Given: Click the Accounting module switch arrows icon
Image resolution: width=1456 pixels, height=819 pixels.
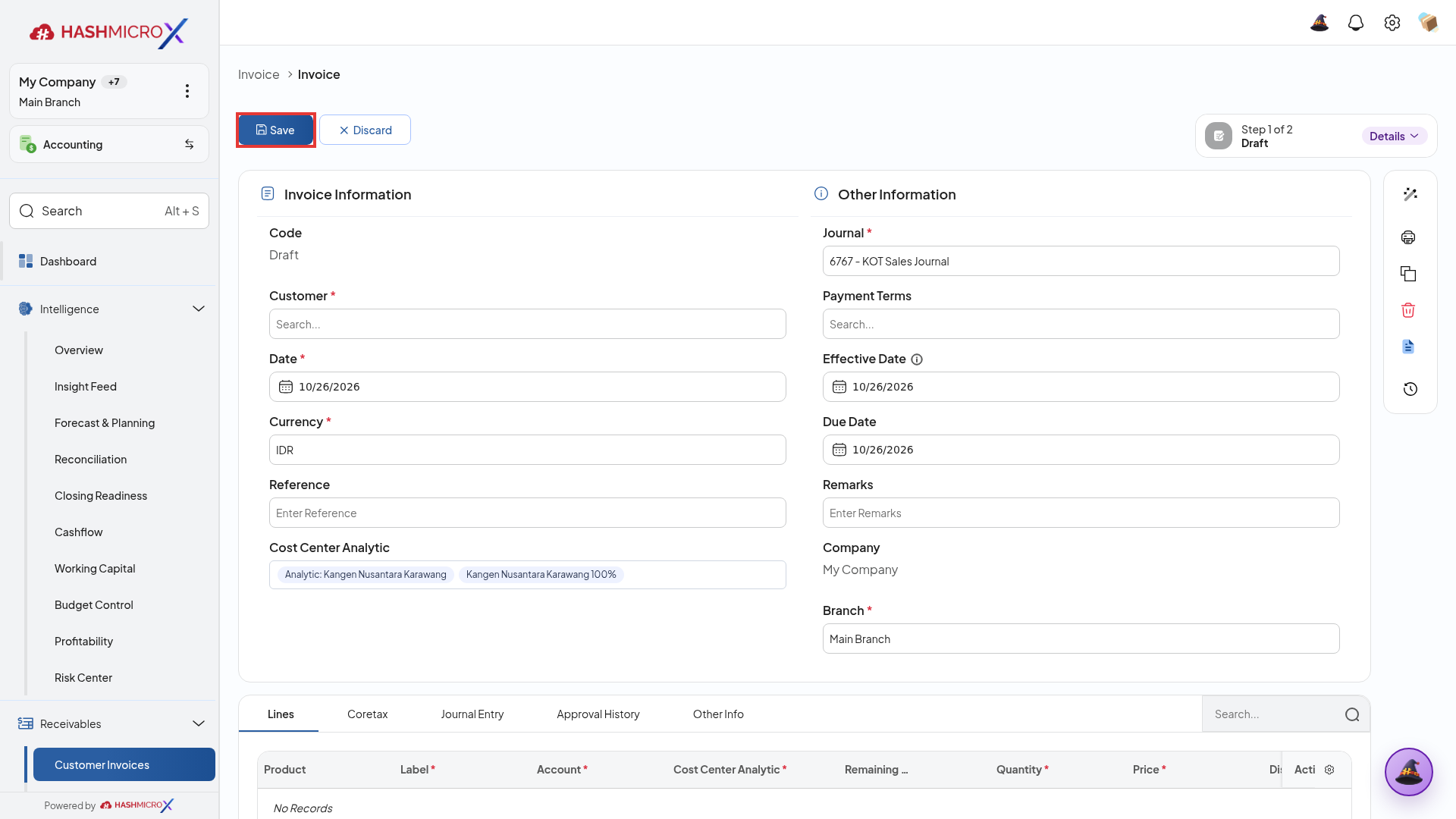Looking at the screenshot, I should click(x=190, y=144).
